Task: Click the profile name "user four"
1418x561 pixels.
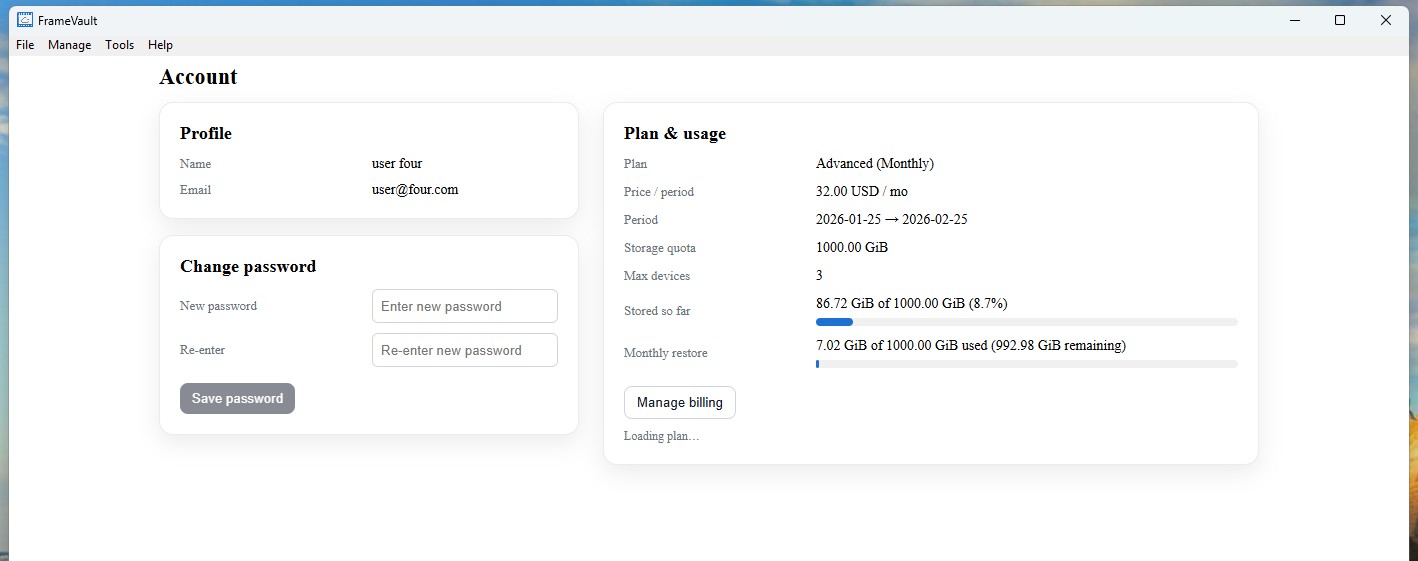Action: click(x=397, y=163)
